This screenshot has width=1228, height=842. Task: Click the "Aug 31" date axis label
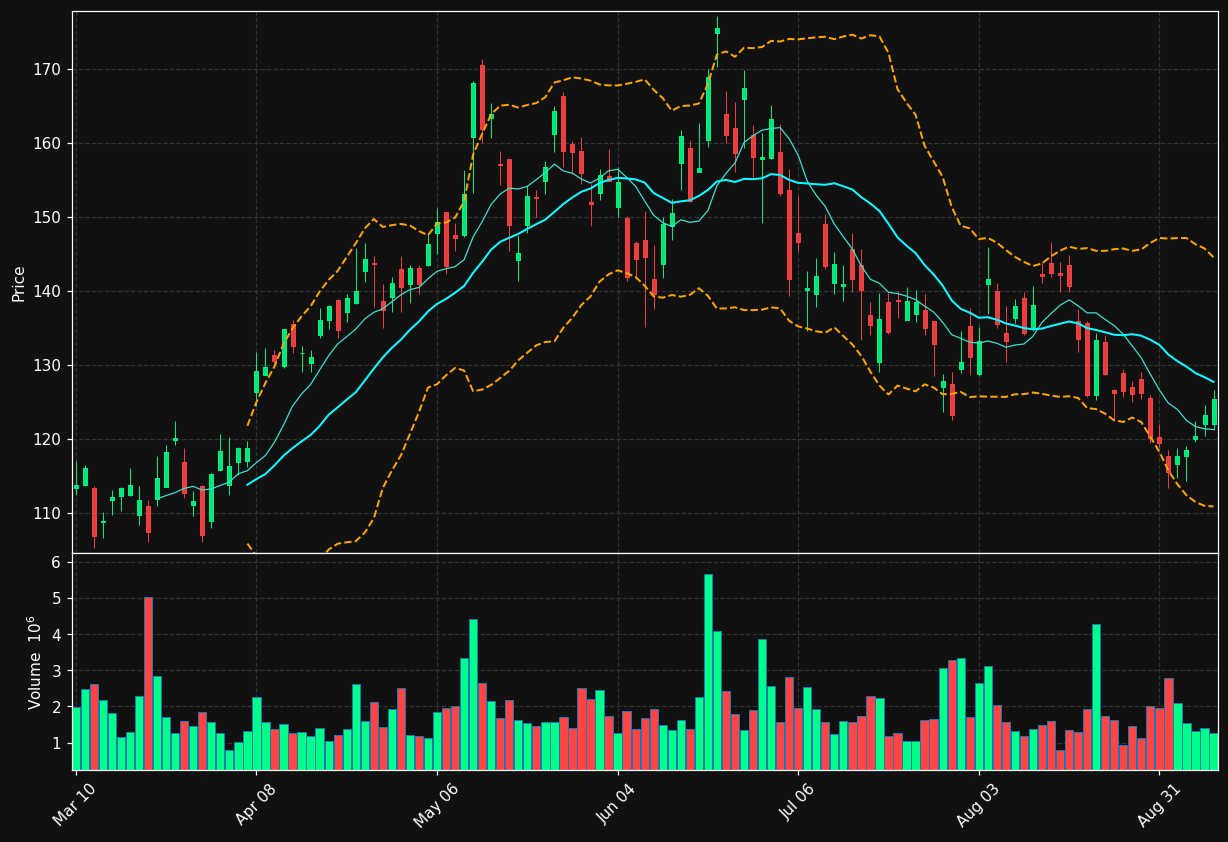1159,806
